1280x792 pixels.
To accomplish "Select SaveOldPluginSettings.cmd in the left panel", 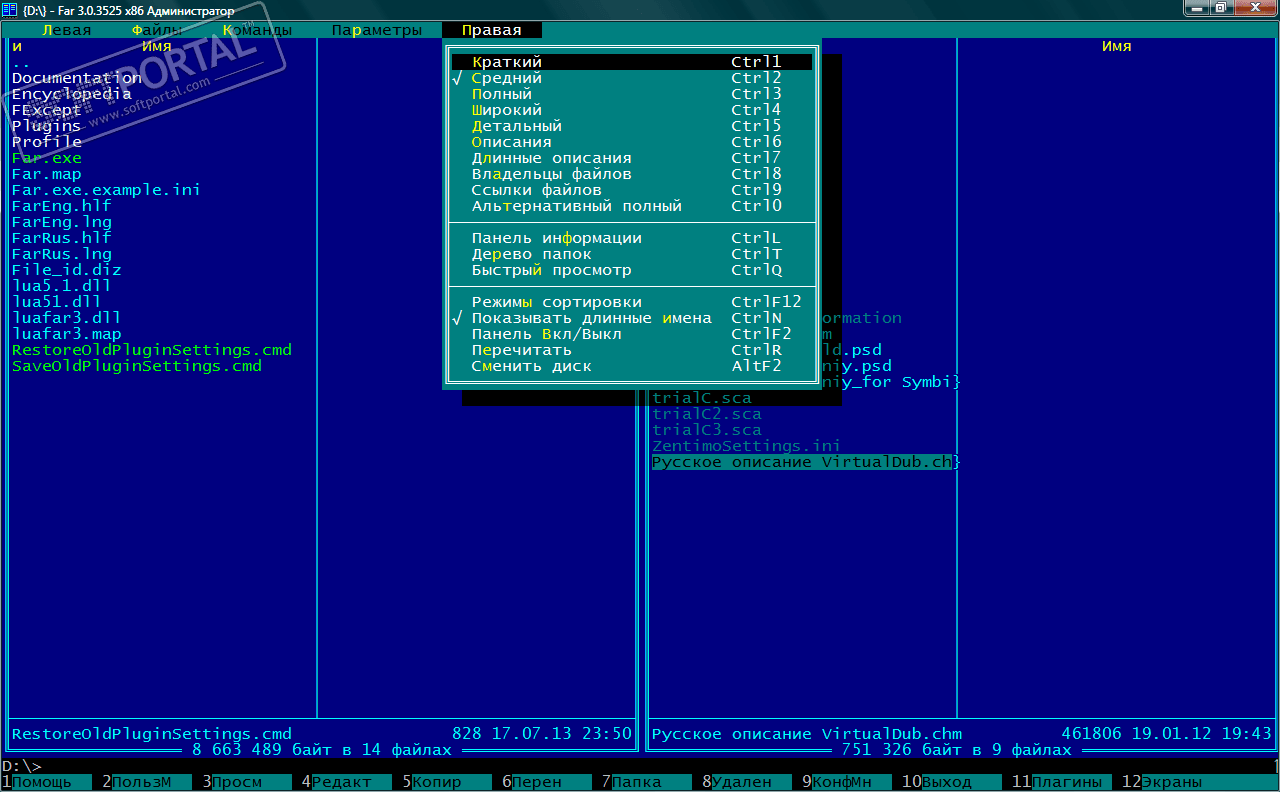I will 137,366.
